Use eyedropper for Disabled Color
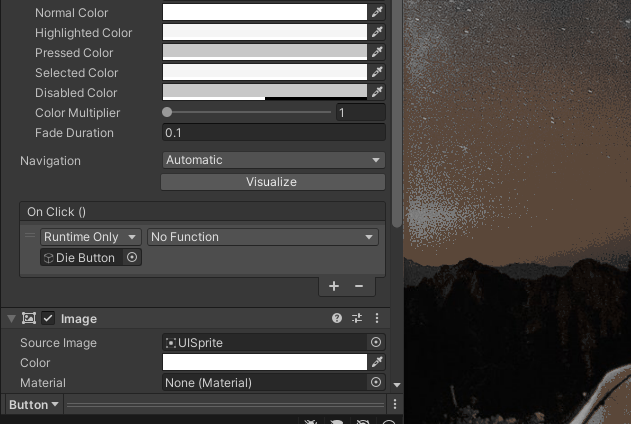This screenshot has height=424, width=631. tap(377, 92)
